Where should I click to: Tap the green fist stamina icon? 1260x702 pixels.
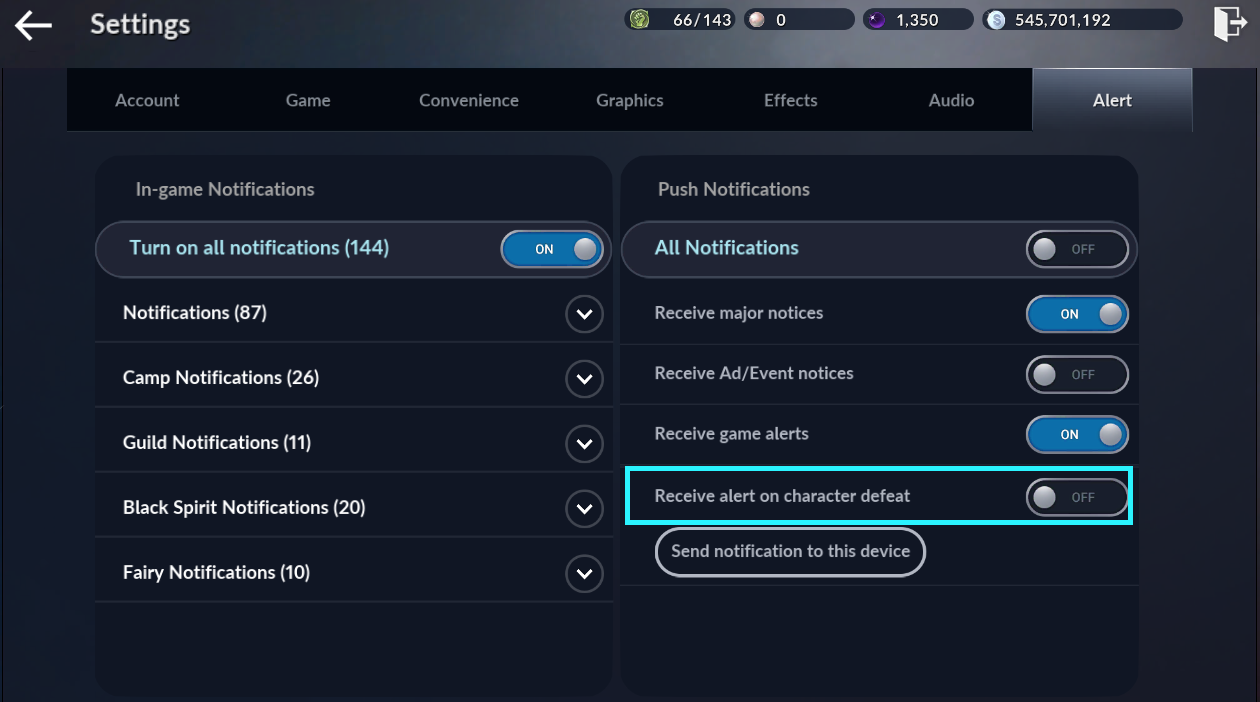pyautogui.click(x=640, y=20)
